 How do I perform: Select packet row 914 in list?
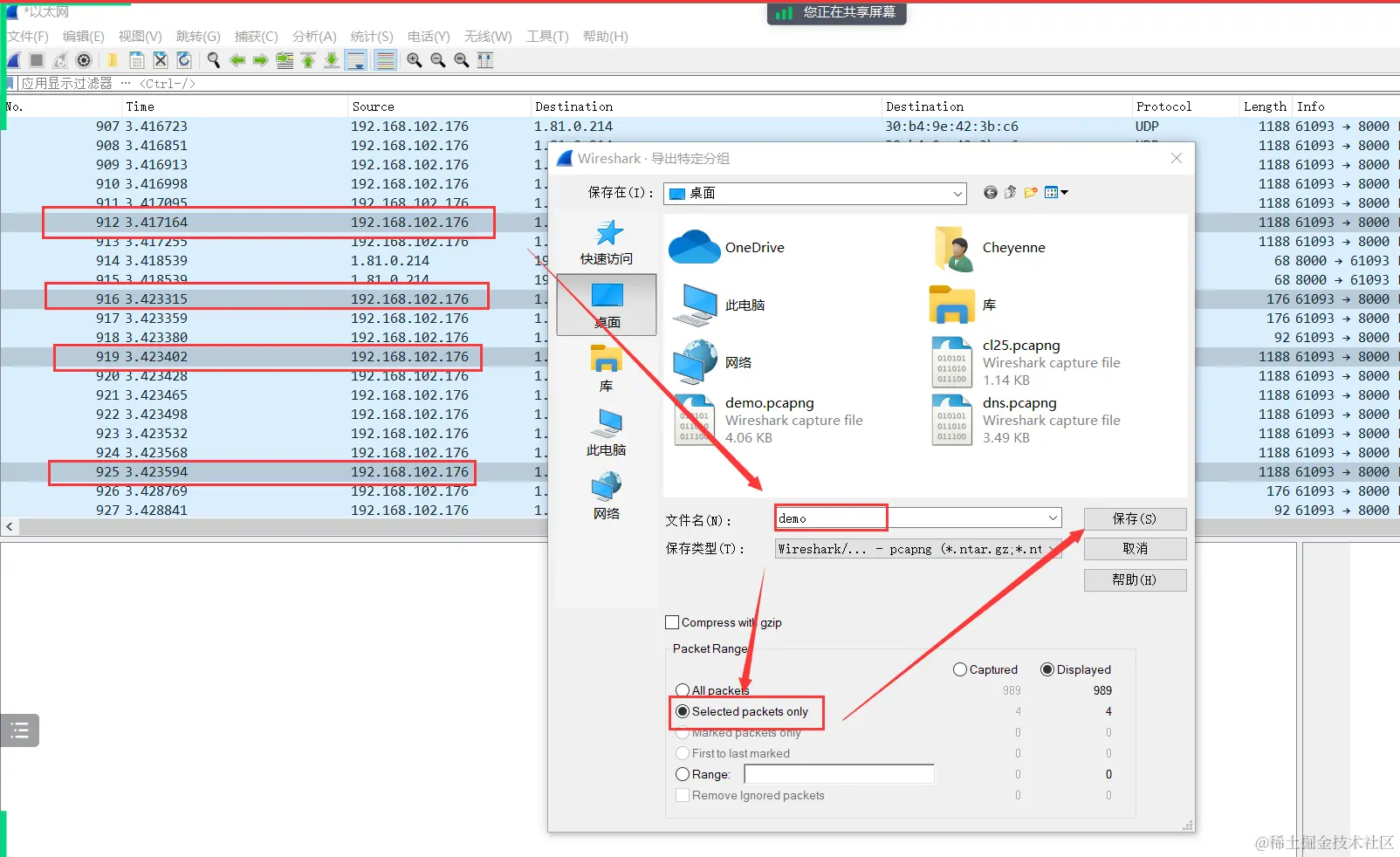(x=275, y=261)
